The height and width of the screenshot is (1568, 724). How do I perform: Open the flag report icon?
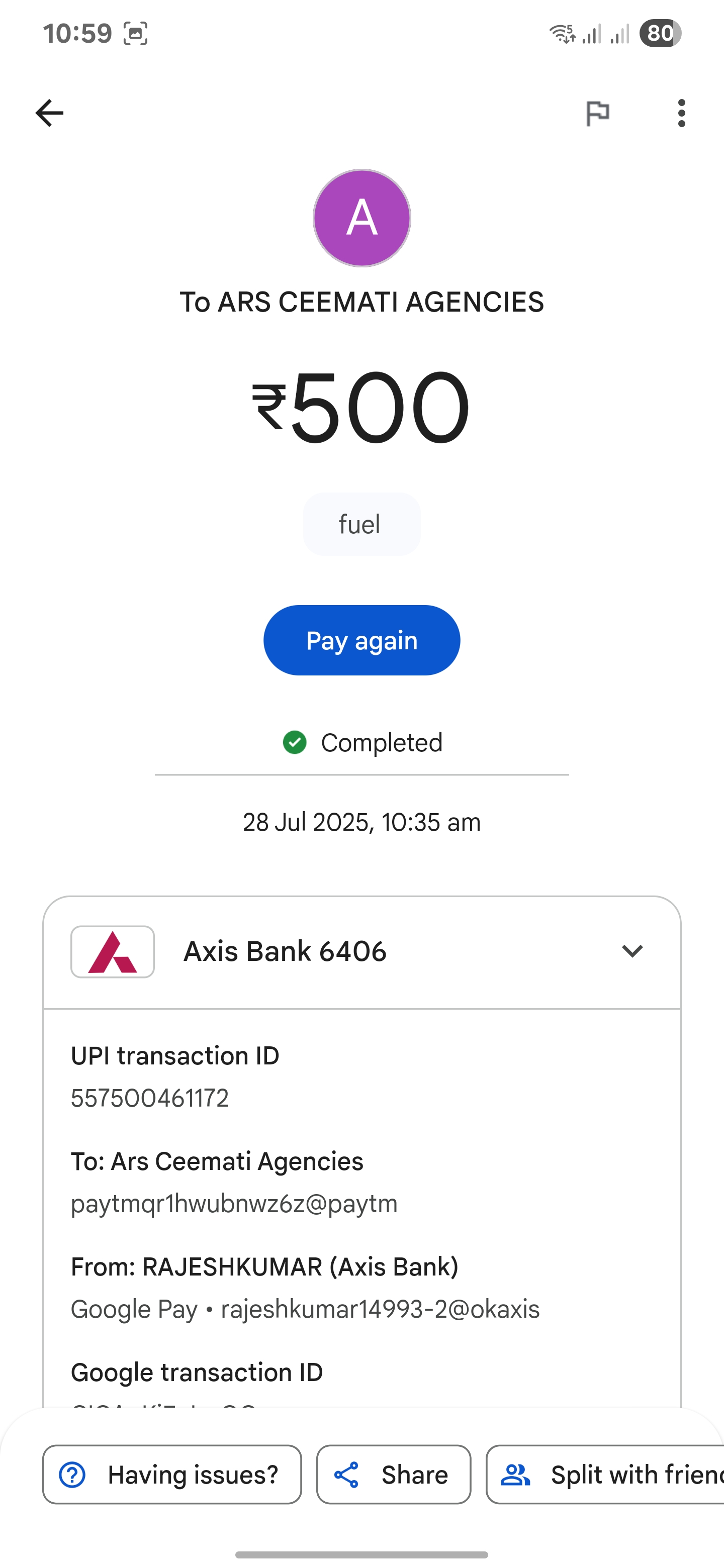[x=597, y=113]
